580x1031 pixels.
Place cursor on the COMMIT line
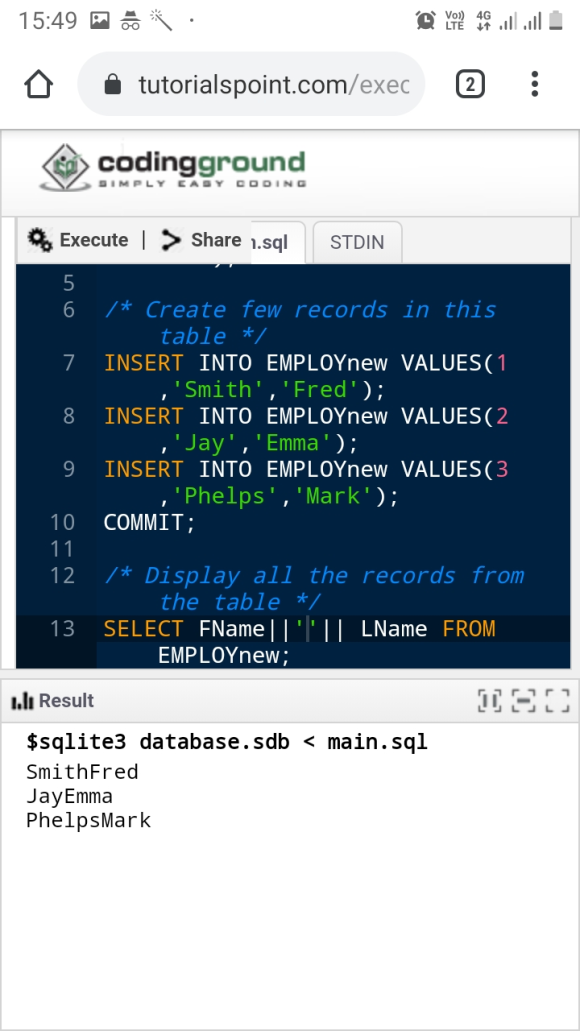(150, 523)
